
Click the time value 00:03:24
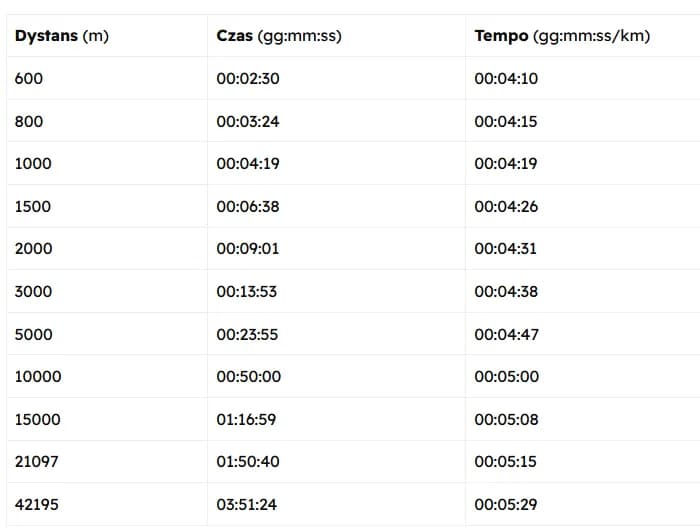point(248,121)
